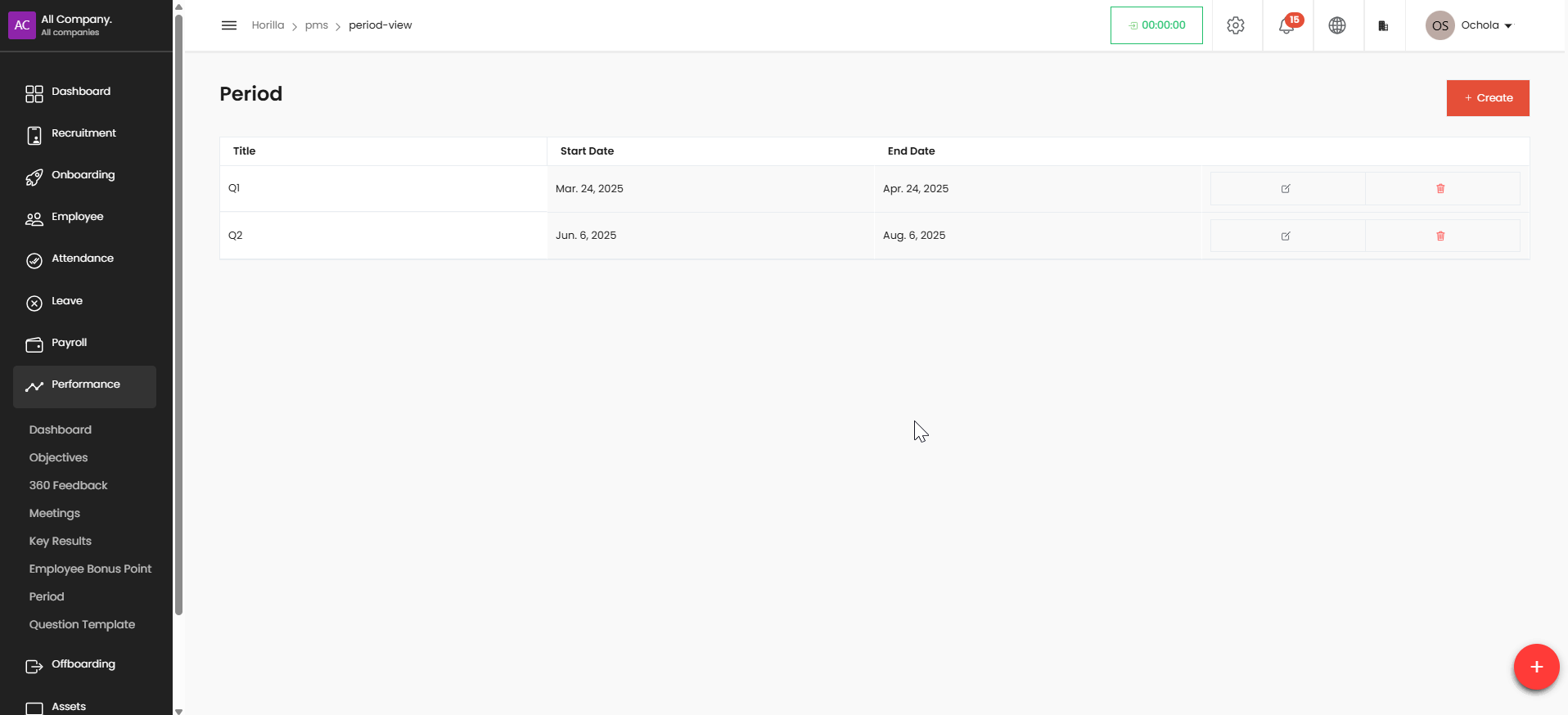Click the All Company. header text
Image resolution: width=1568 pixels, height=715 pixels.
click(76, 20)
